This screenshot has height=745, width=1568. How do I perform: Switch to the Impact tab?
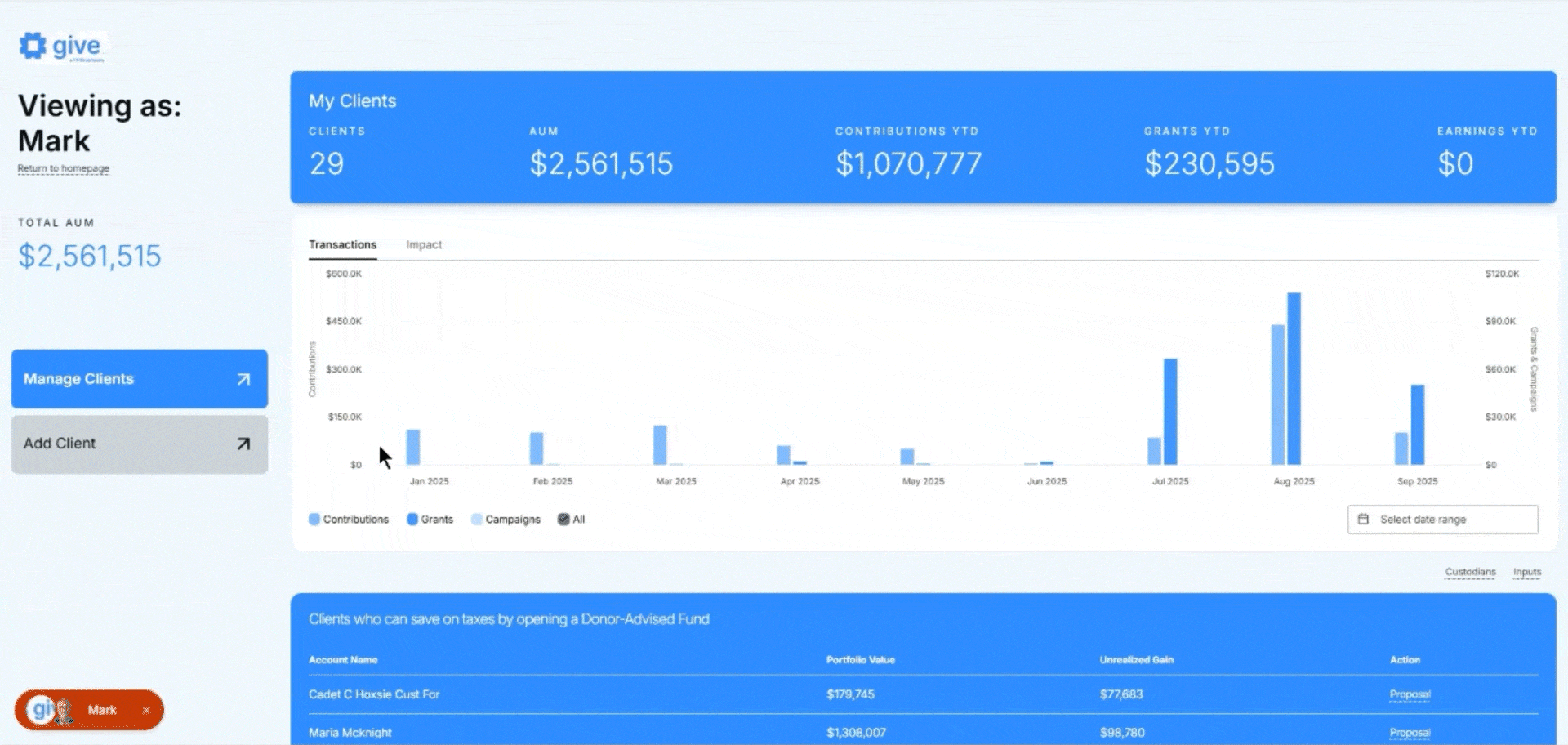click(424, 245)
